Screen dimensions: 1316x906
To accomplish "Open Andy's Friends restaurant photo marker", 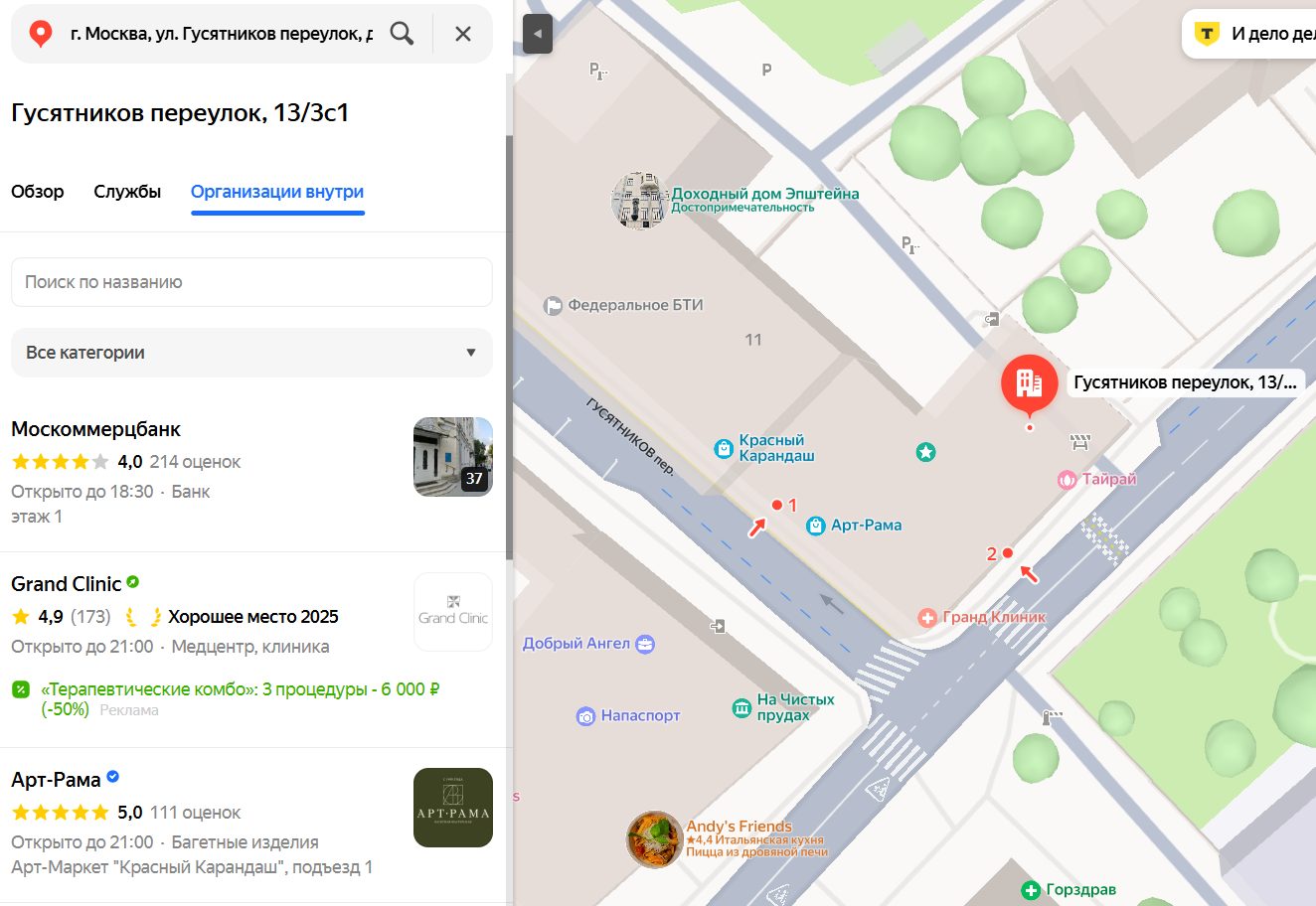I will click(x=655, y=839).
